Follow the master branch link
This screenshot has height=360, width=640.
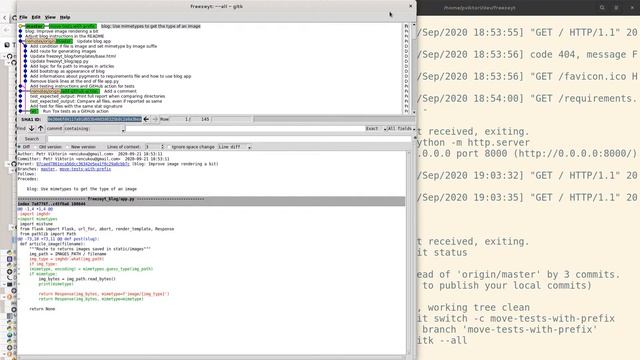point(48,169)
